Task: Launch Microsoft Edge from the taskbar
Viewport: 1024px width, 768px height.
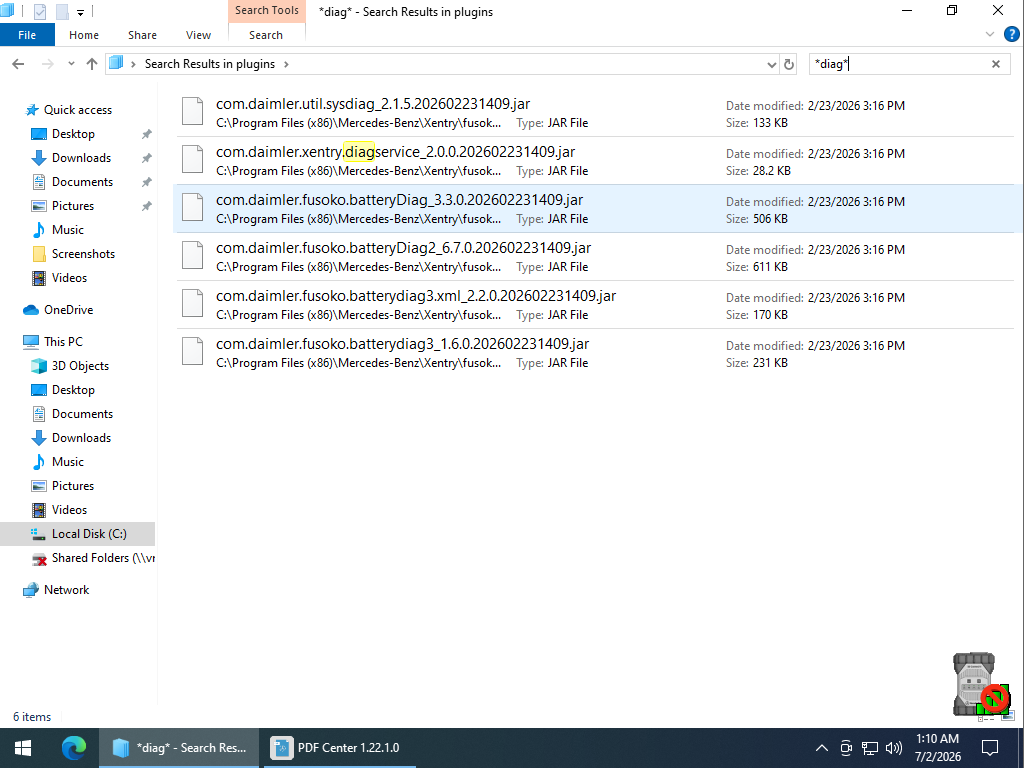Action: click(x=74, y=748)
